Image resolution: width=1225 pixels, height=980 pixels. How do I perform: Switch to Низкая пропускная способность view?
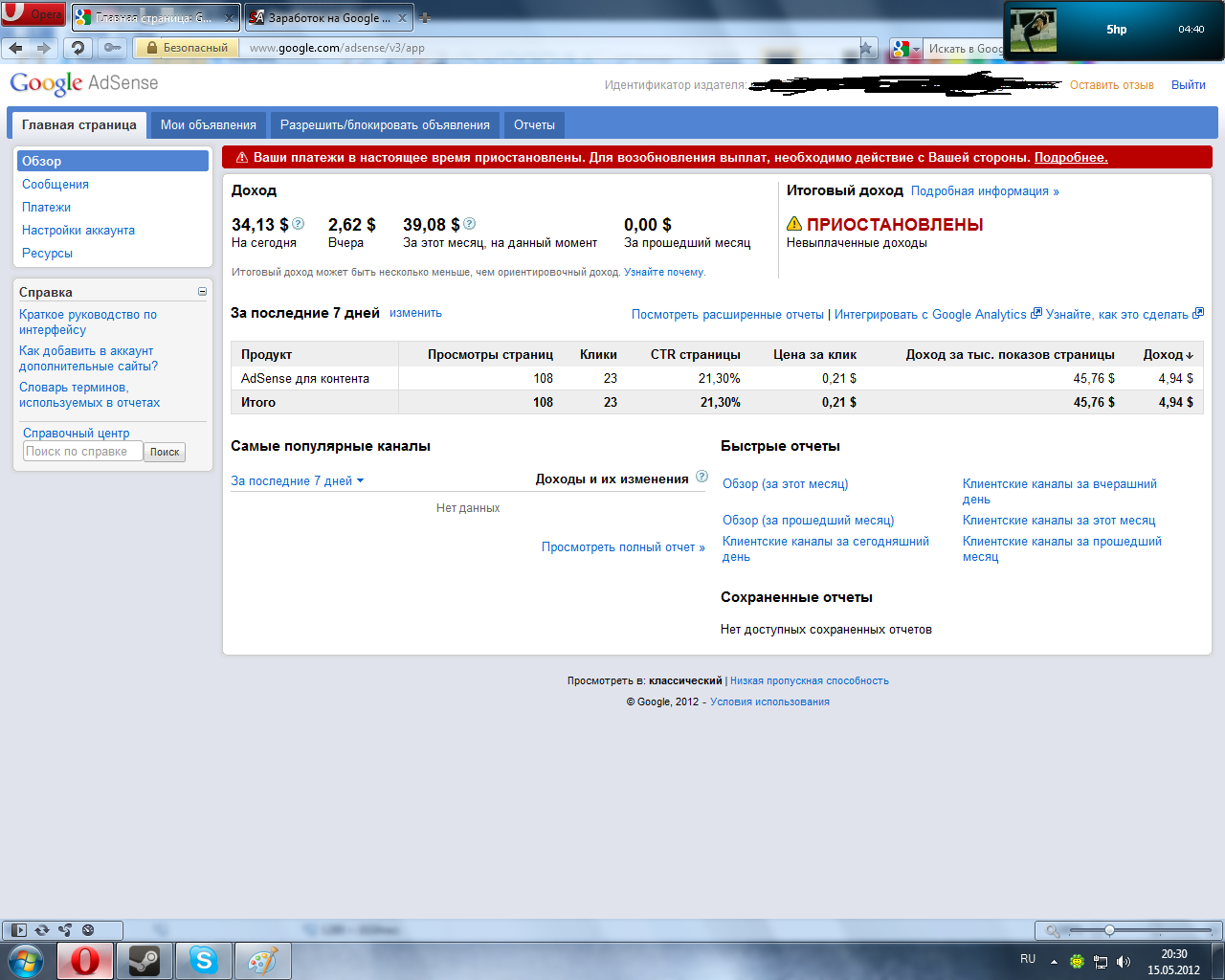(x=810, y=680)
